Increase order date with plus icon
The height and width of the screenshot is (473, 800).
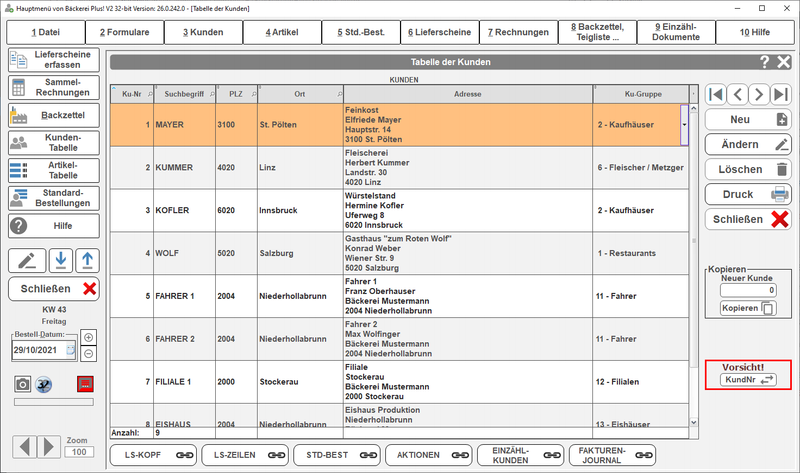point(88,337)
